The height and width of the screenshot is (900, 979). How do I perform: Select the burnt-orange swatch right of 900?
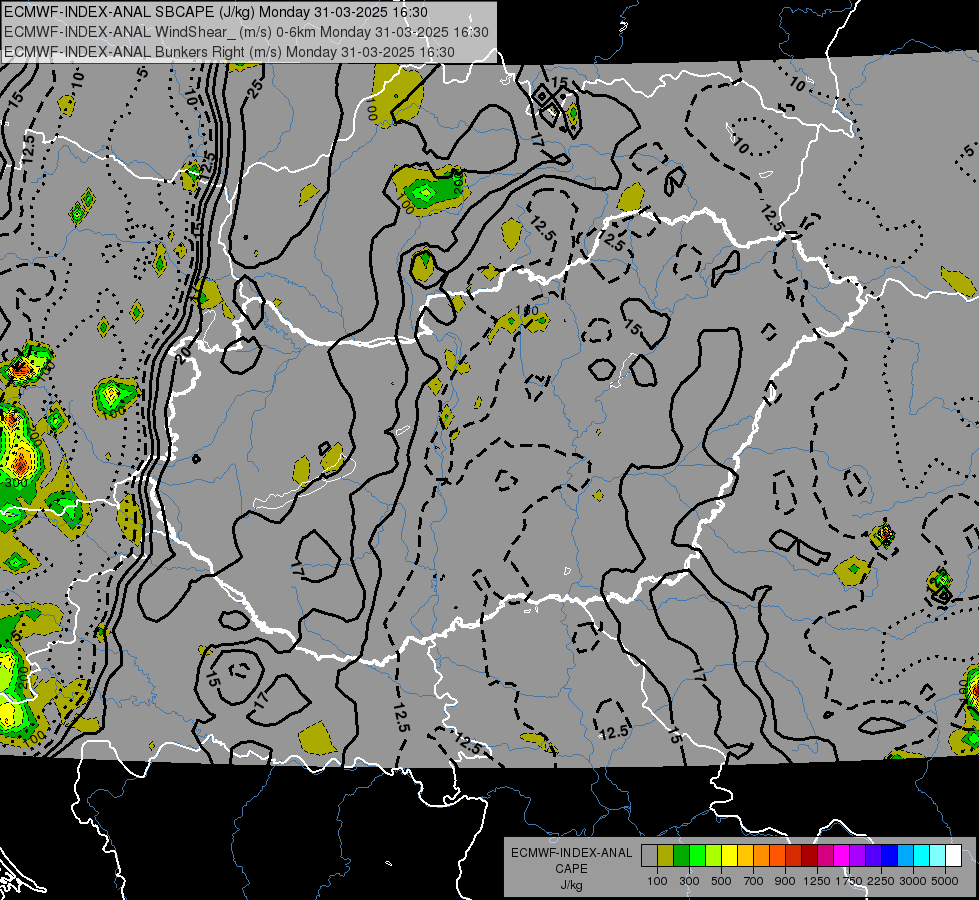[794, 855]
